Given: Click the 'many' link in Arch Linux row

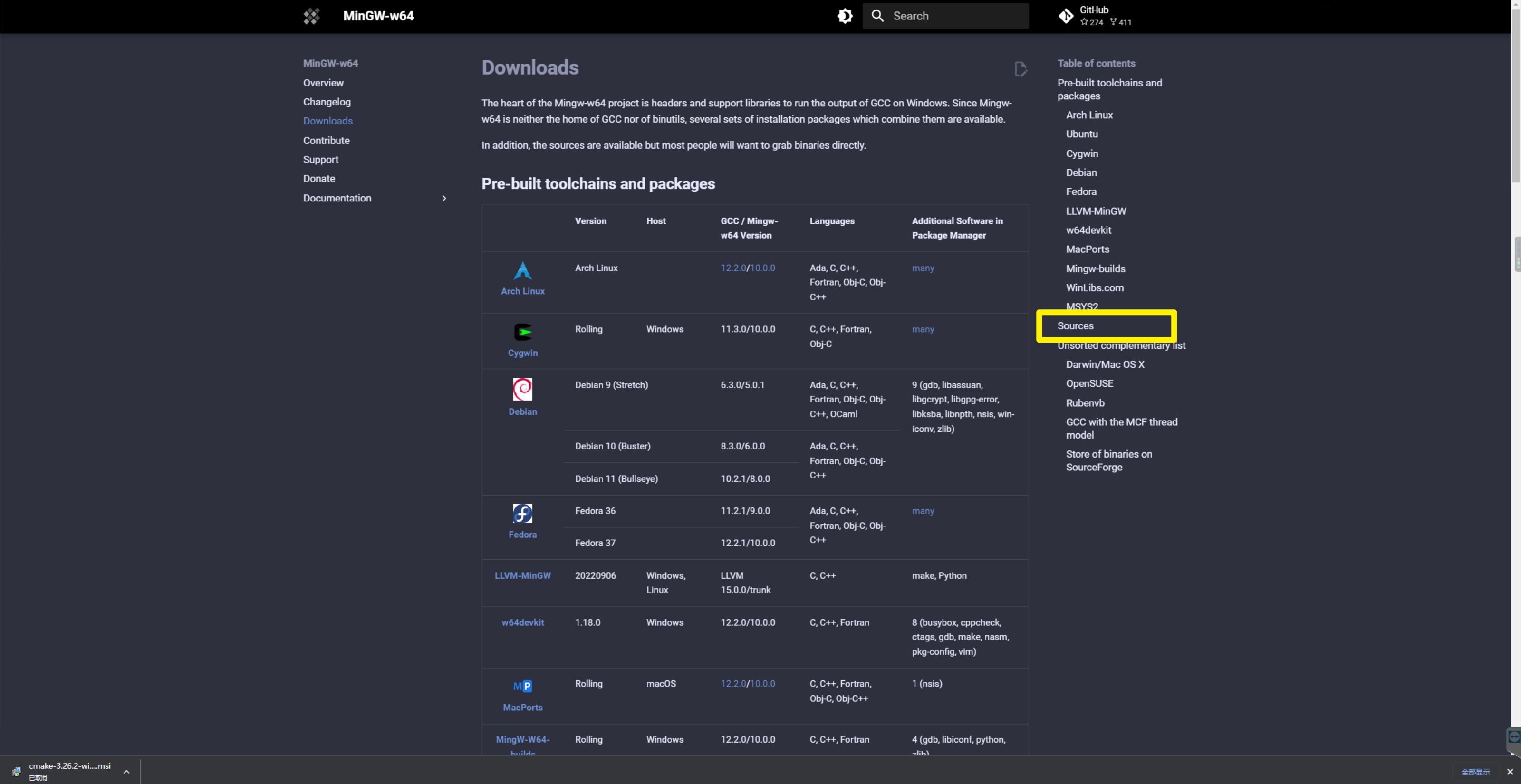Looking at the screenshot, I should 922,268.
